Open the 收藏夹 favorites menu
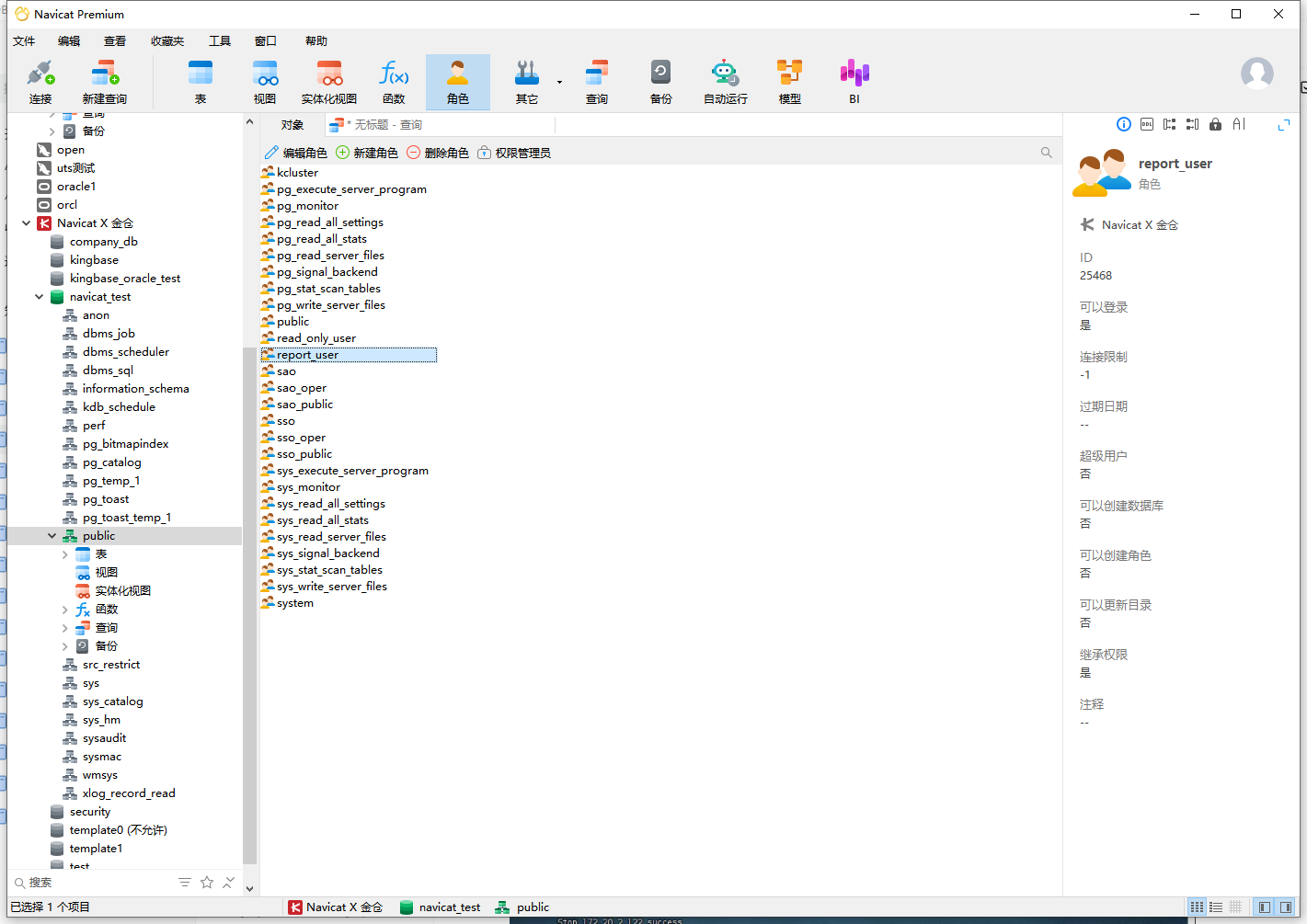 (x=167, y=41)
